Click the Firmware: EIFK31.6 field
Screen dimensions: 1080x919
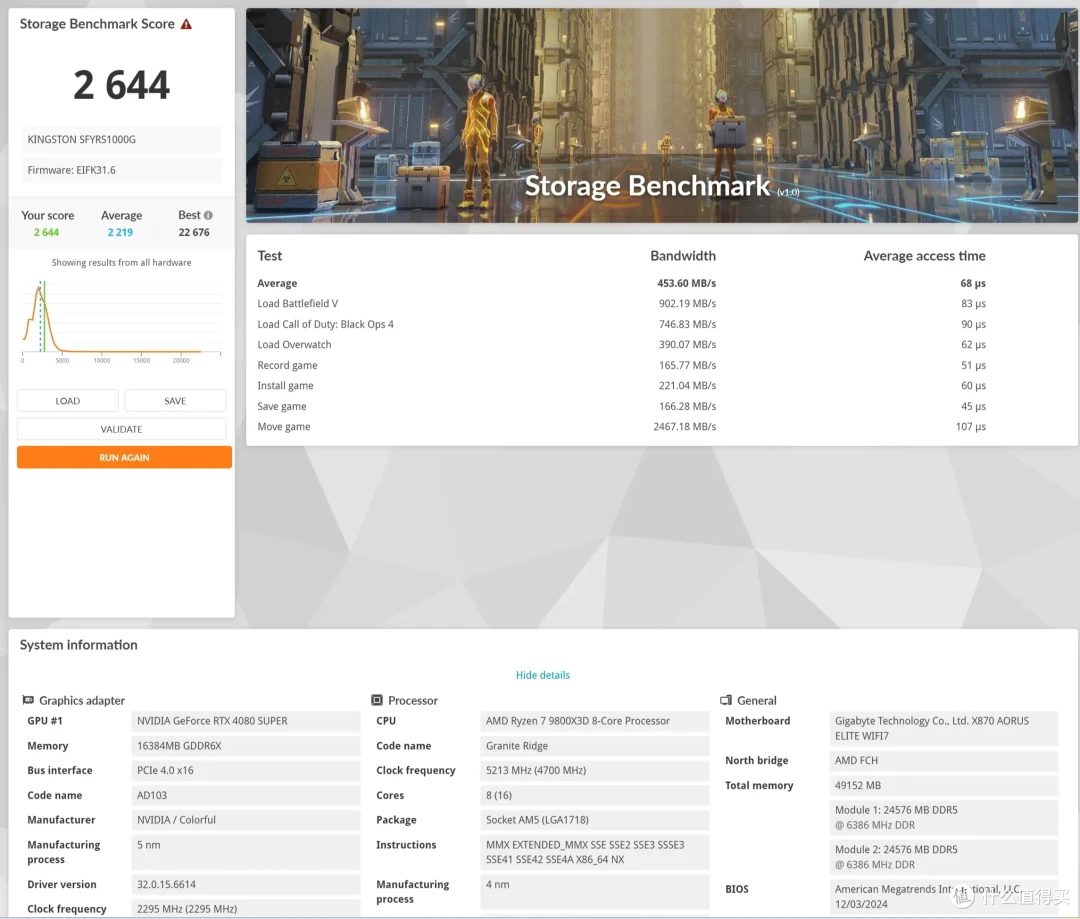coord(121,170)
